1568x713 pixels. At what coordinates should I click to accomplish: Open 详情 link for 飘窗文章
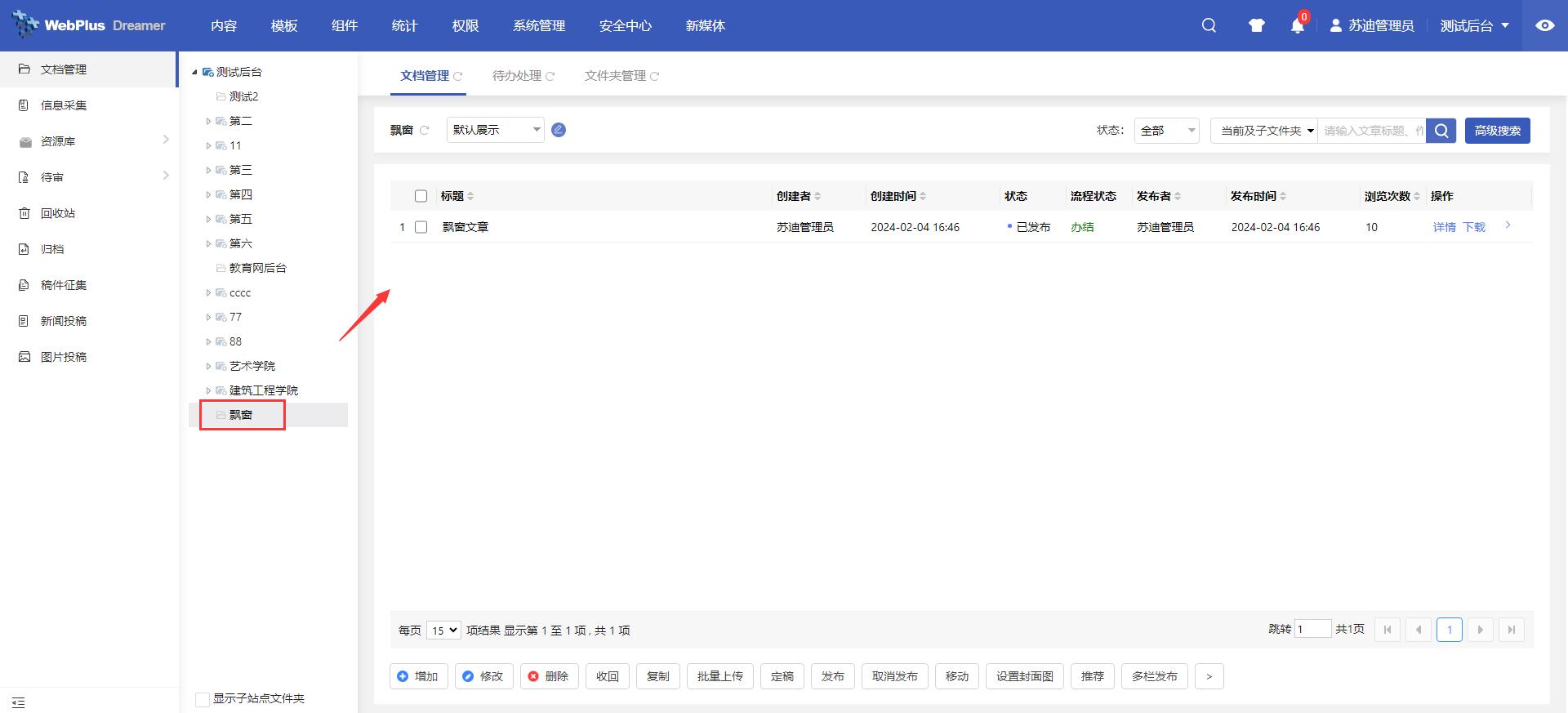pos(1445,227)
